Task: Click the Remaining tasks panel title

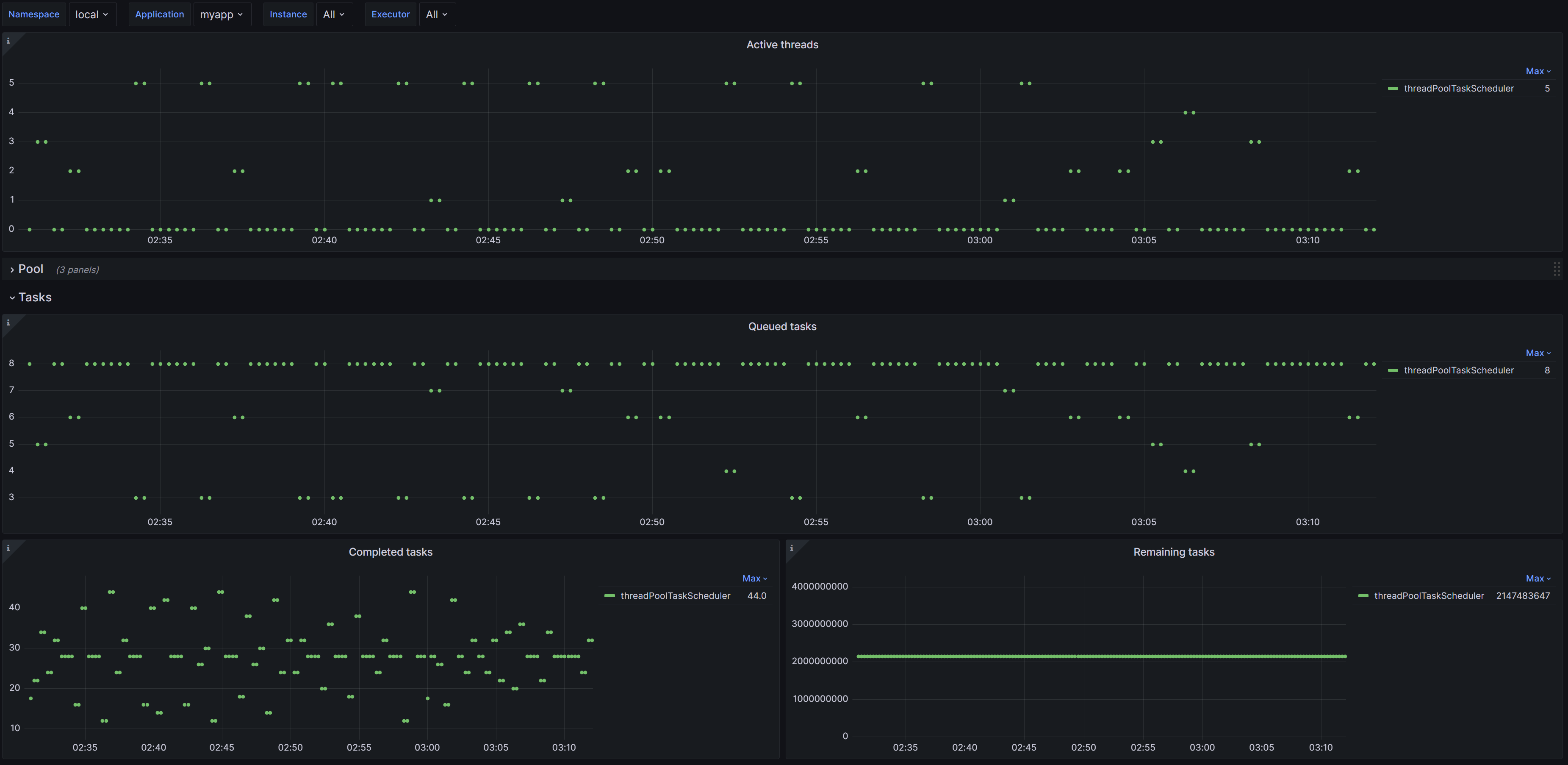Action: (1173, 552)
